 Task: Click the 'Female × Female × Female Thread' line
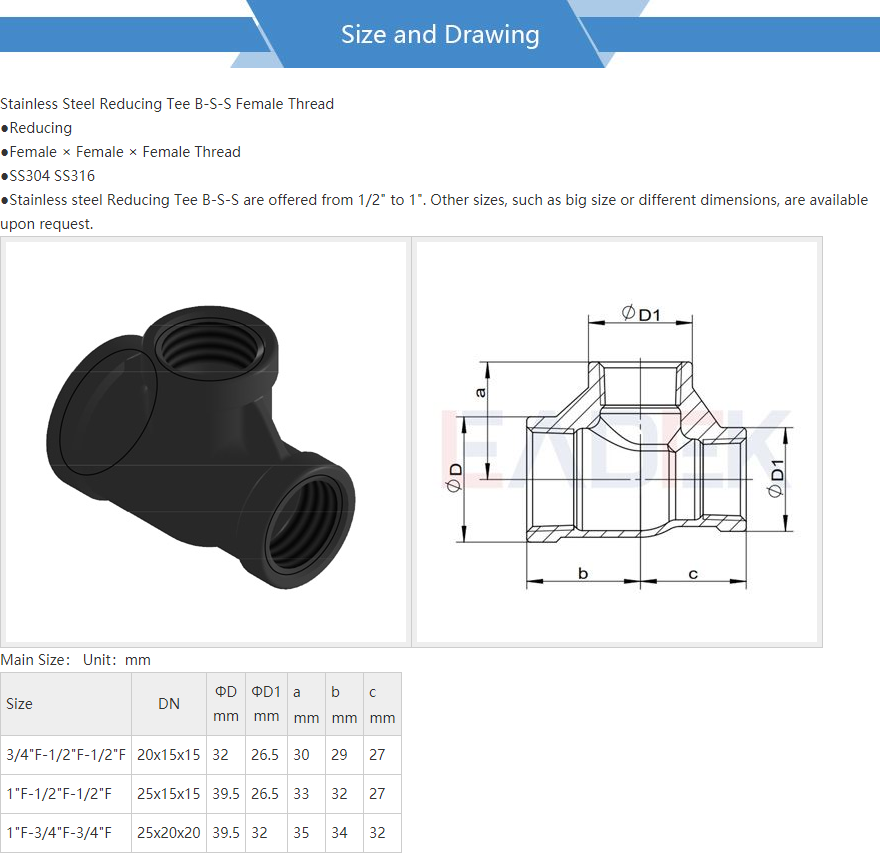125,152
